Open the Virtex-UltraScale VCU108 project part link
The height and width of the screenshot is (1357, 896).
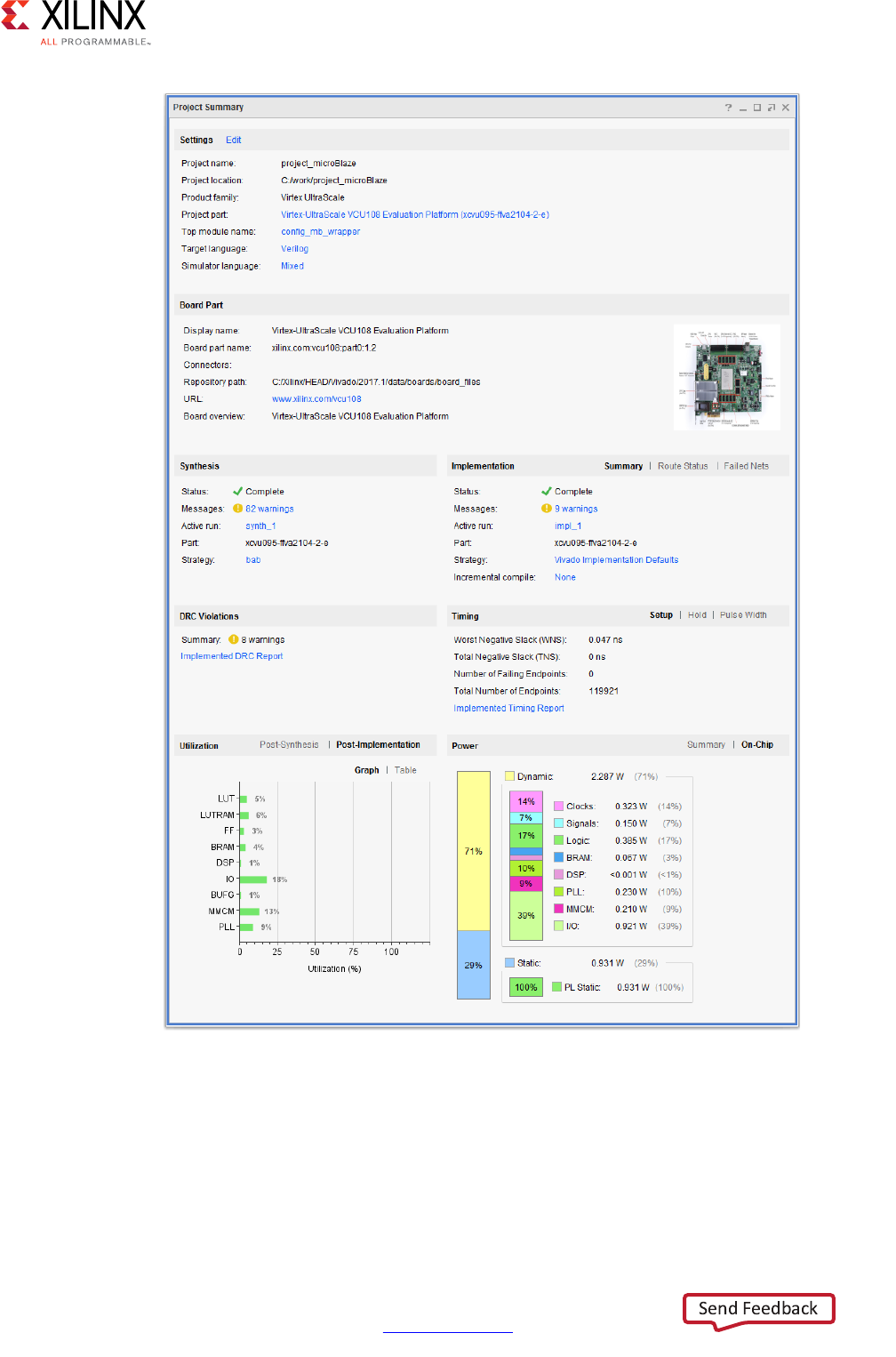tap(415, 215)
